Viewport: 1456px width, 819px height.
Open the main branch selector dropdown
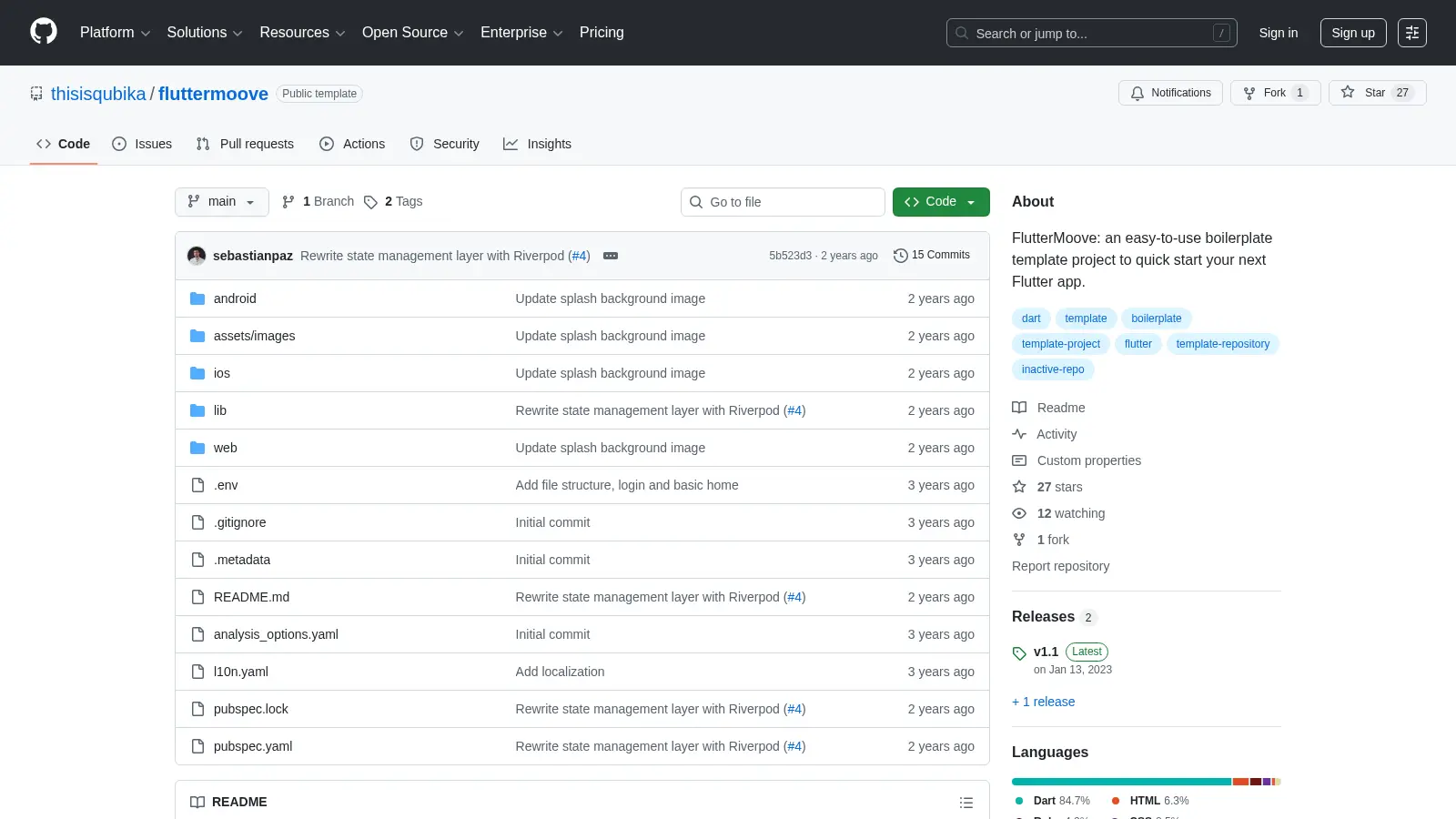pyautogui.click(x=222, y=202)
